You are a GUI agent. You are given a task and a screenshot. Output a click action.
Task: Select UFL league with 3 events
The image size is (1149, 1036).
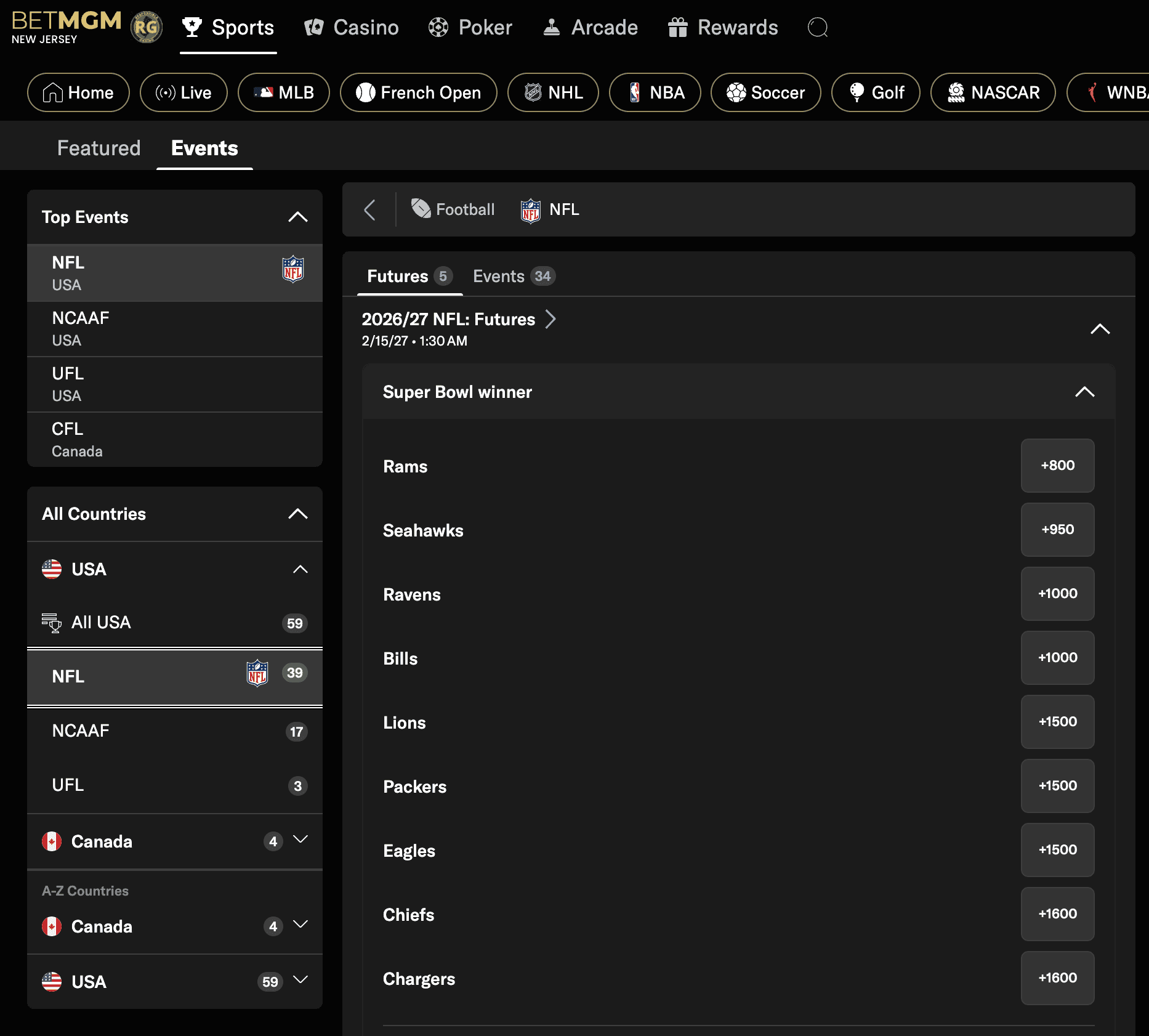(x=175, y=785)
